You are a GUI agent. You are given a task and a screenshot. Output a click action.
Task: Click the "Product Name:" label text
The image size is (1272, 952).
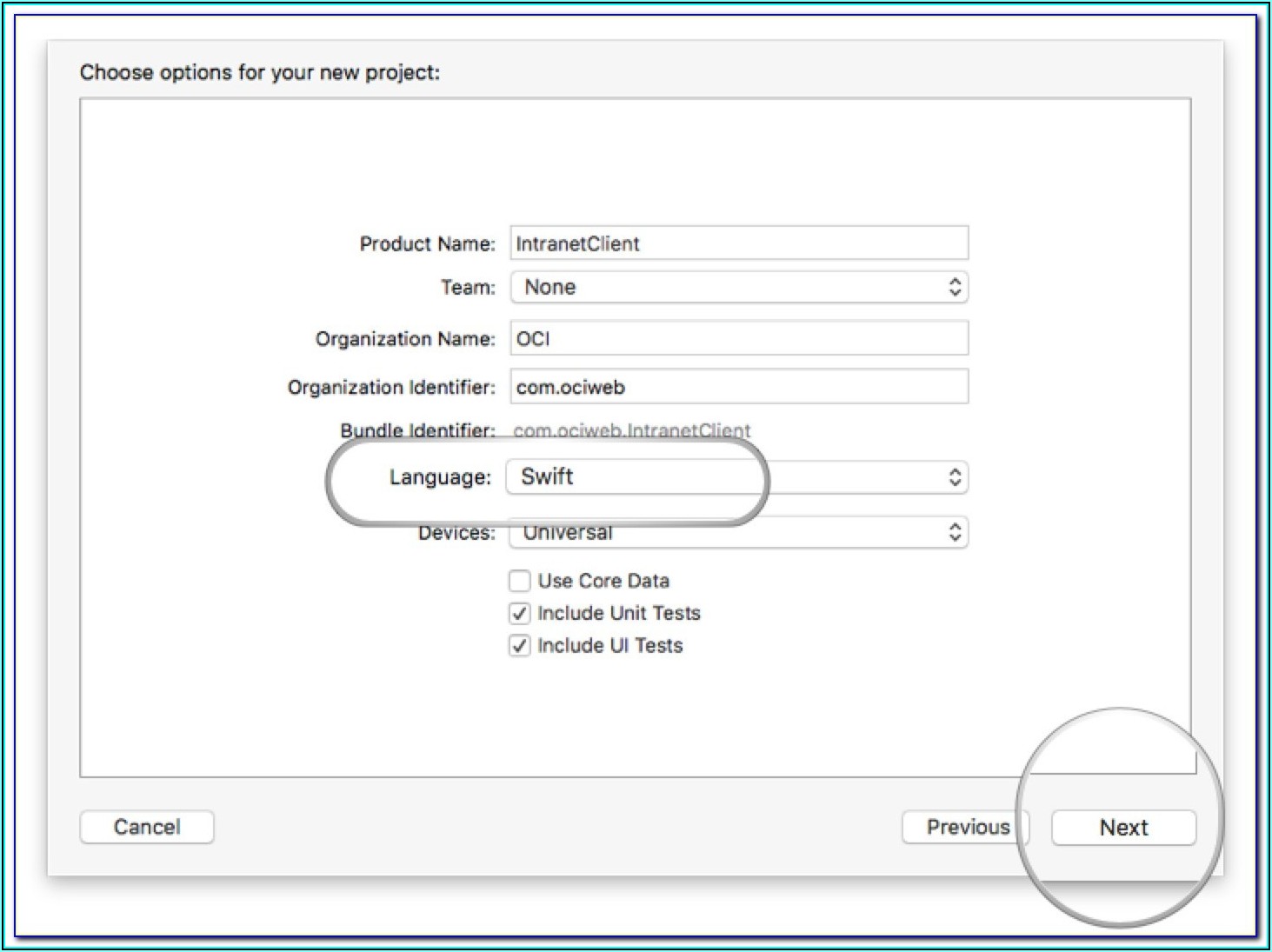tap(427, 244)
